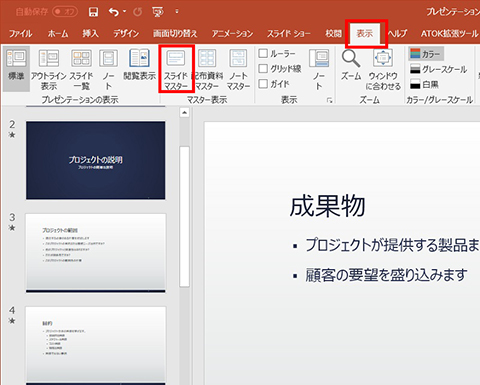Open ノート マスター view

(238, 69)
